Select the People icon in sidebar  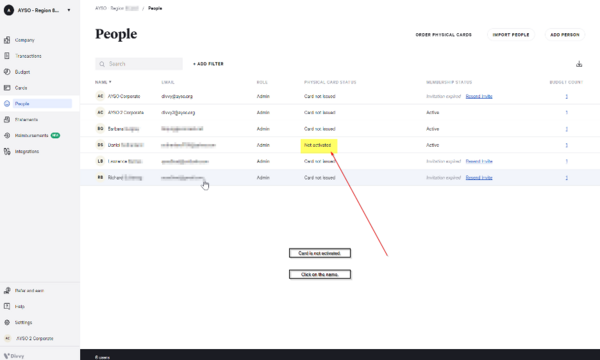pos(7,103)
